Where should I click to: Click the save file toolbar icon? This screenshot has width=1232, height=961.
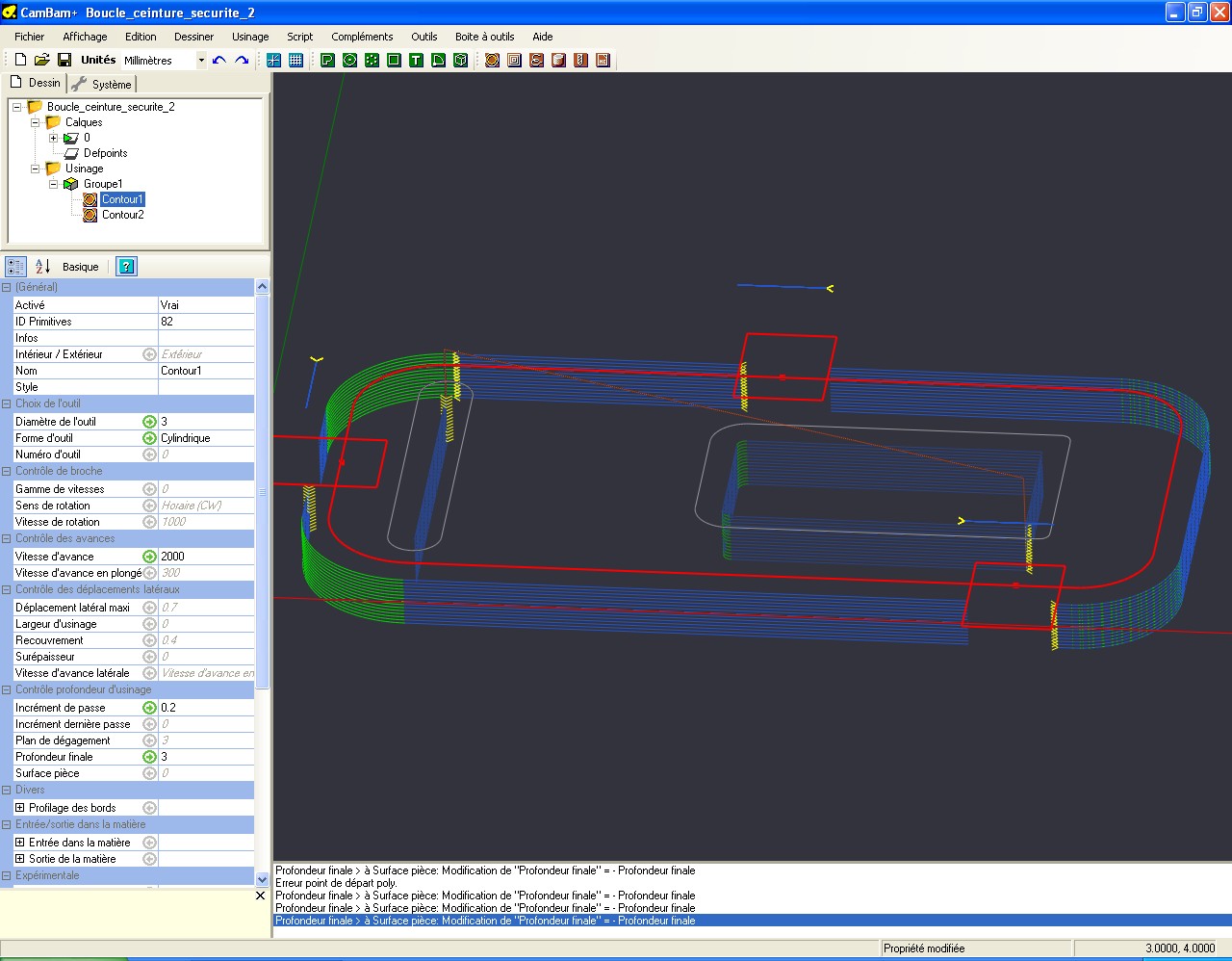point(64,60)
